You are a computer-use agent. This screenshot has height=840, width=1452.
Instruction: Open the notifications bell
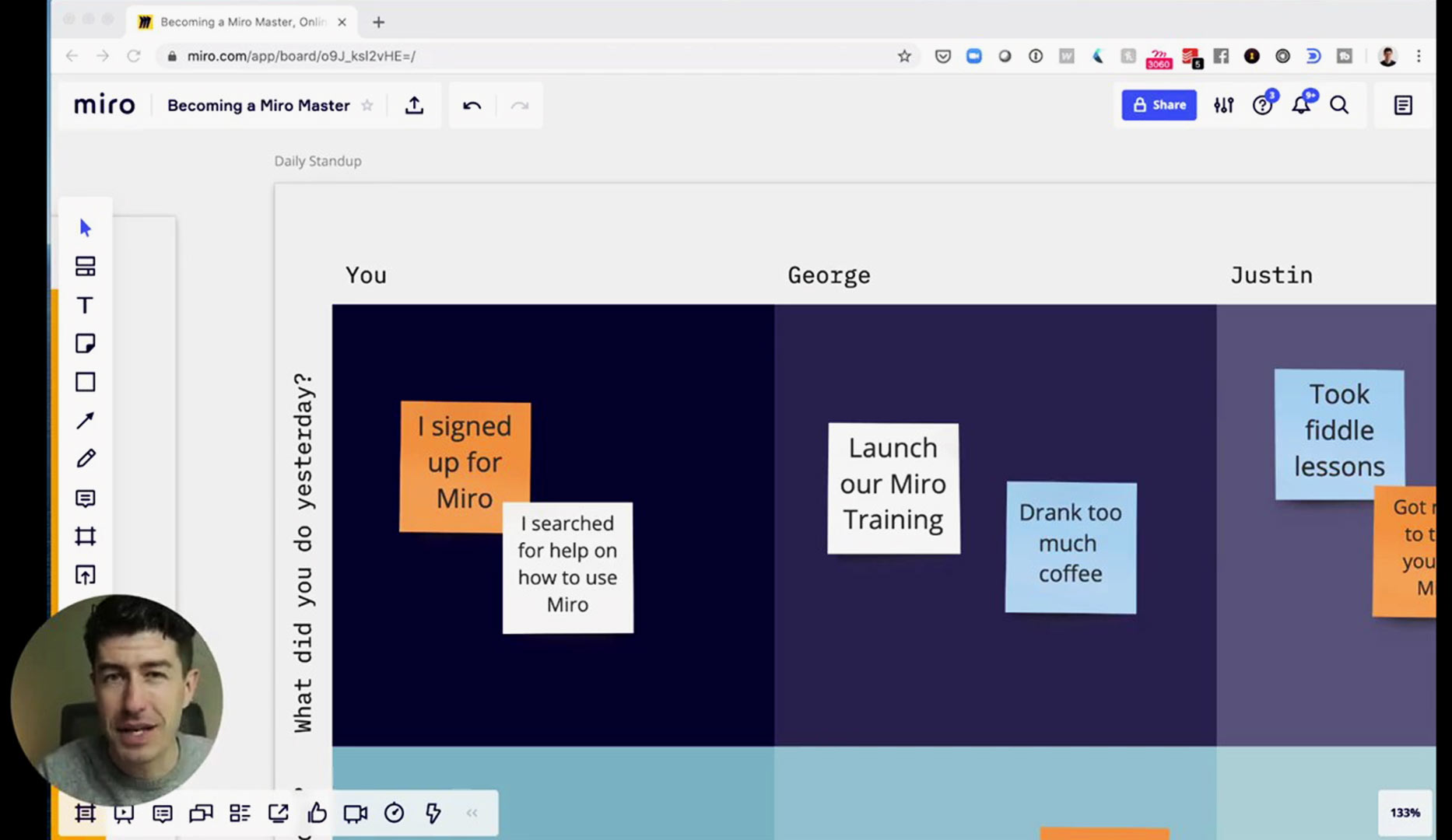point(1301,105)
